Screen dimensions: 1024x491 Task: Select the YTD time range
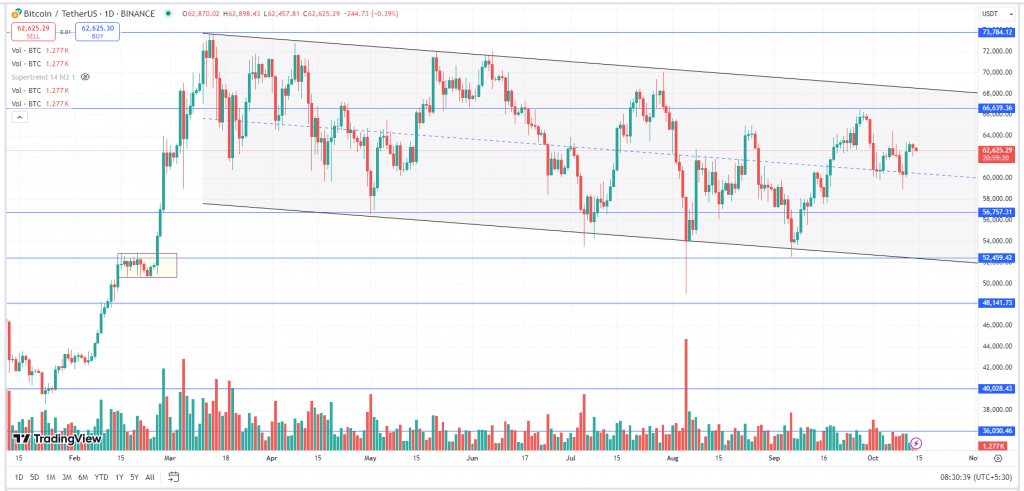coord(101,477)
